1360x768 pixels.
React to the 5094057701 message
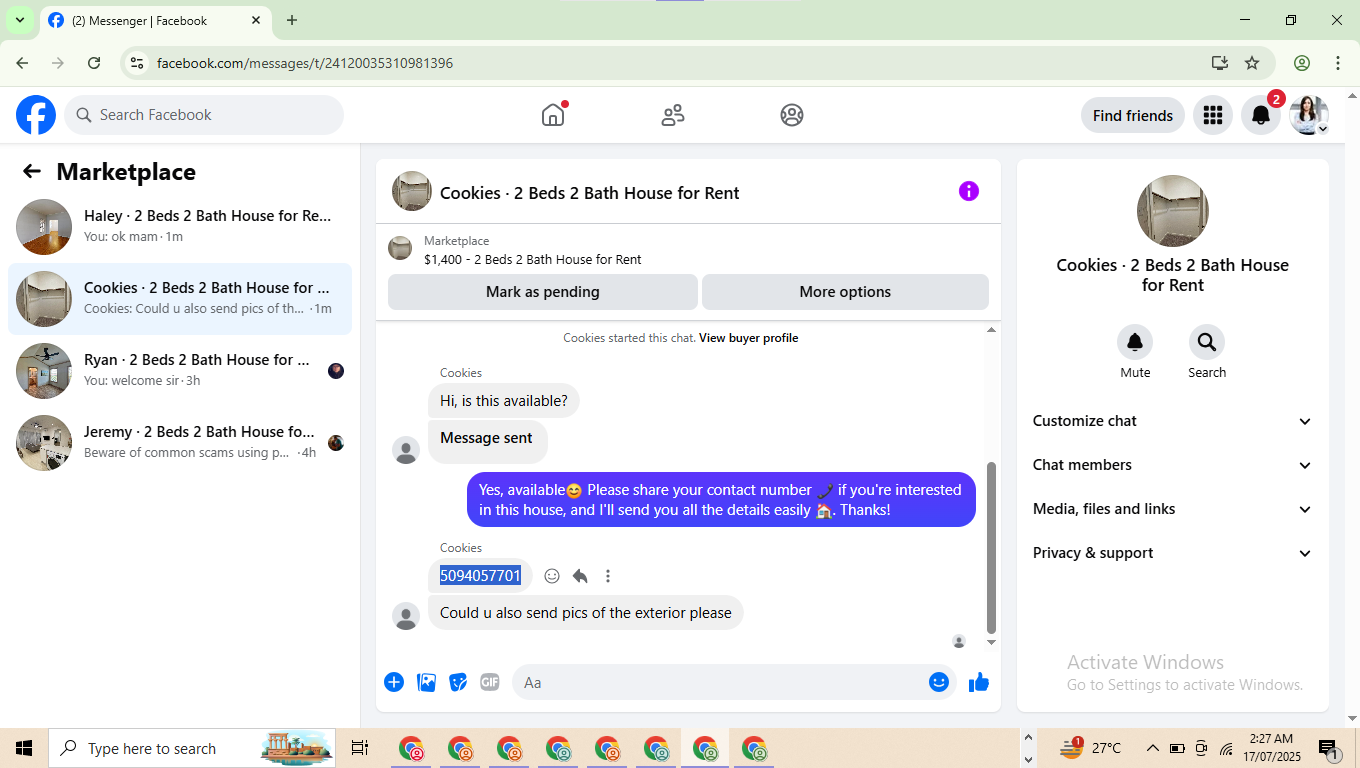[552, 576]
